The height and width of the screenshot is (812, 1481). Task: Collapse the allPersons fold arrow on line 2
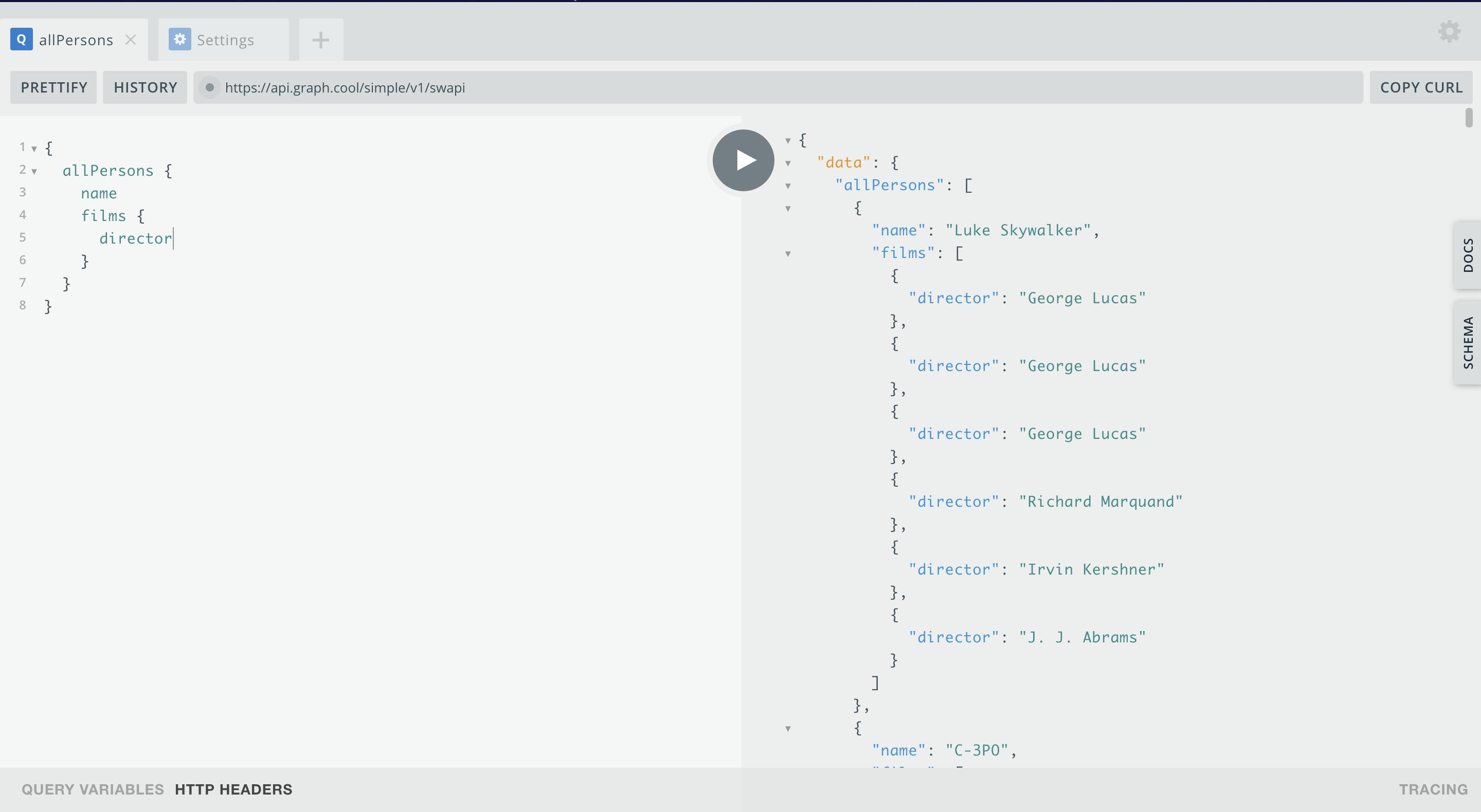tap(34, 171)
